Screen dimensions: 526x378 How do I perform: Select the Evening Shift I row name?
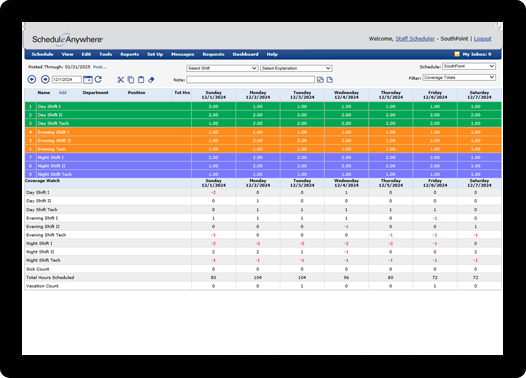pos(53,132)
